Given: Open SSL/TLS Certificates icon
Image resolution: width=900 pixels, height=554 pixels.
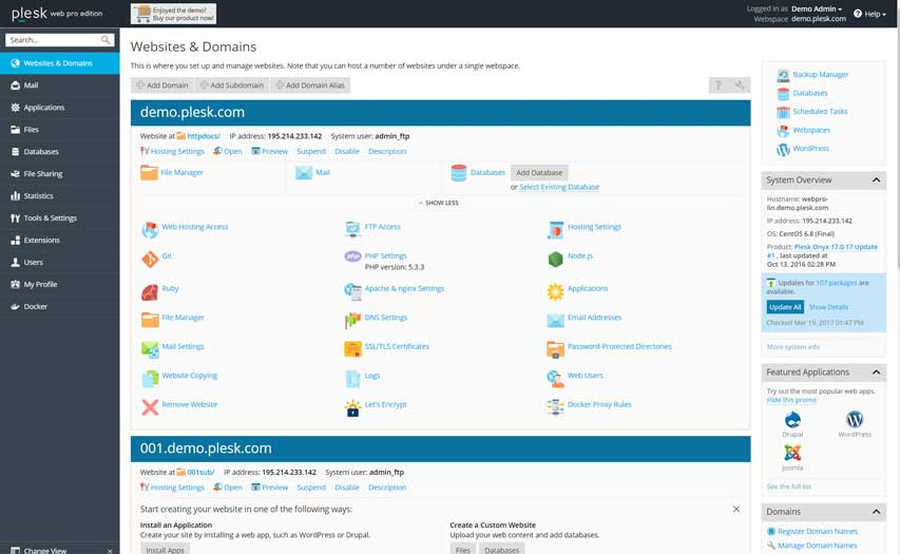Looking at the screenshot, I should click(x=352, y=349).
